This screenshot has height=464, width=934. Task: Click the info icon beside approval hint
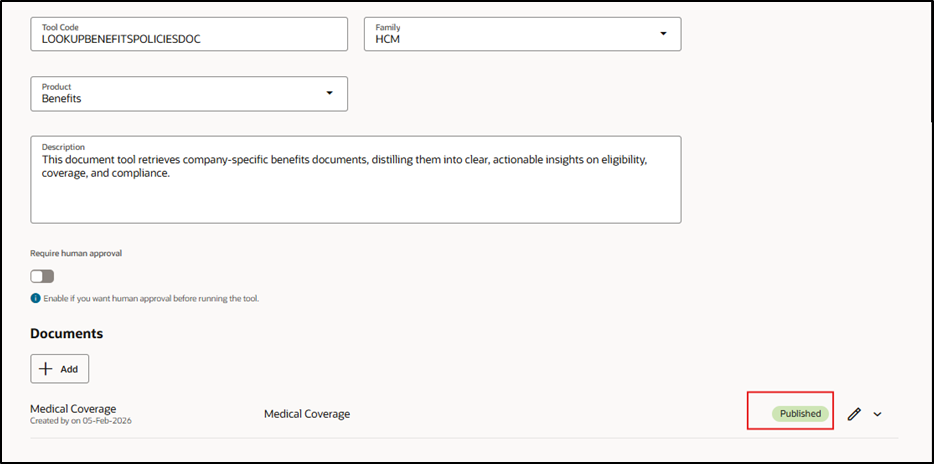35,298
